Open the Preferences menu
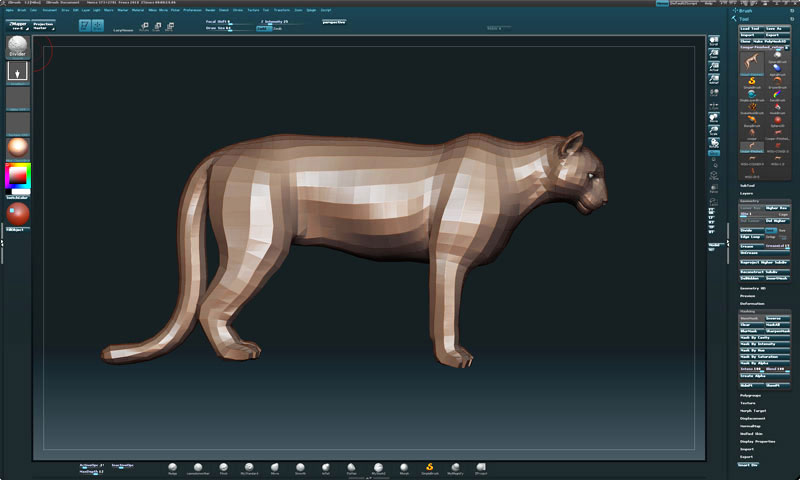Viewport: 800px width, 480px height. 192,10
